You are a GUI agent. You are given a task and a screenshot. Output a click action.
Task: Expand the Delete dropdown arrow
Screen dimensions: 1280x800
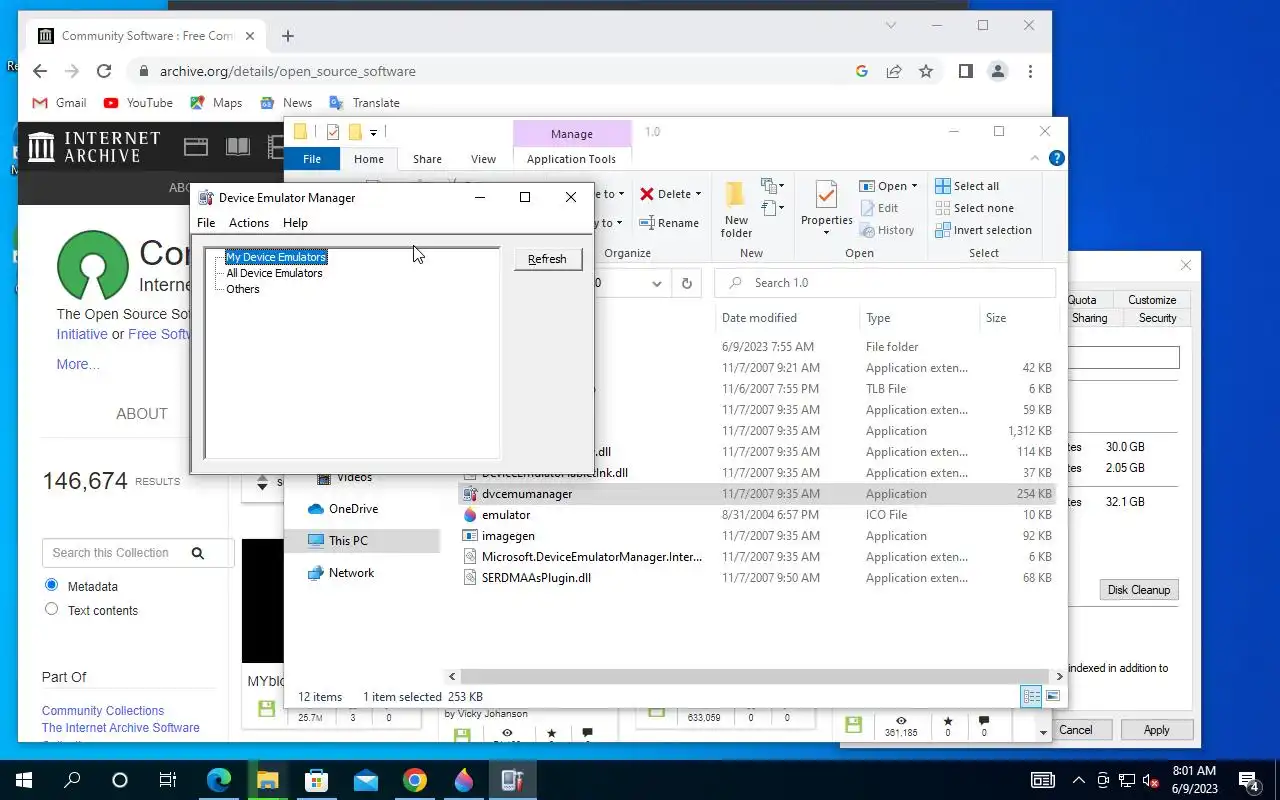[x=698, y=194]
